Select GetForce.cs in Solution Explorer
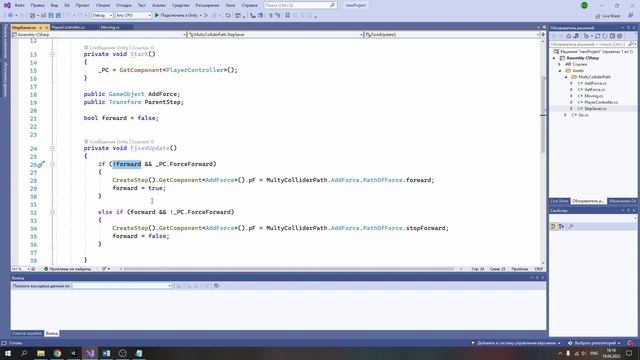 594,89
